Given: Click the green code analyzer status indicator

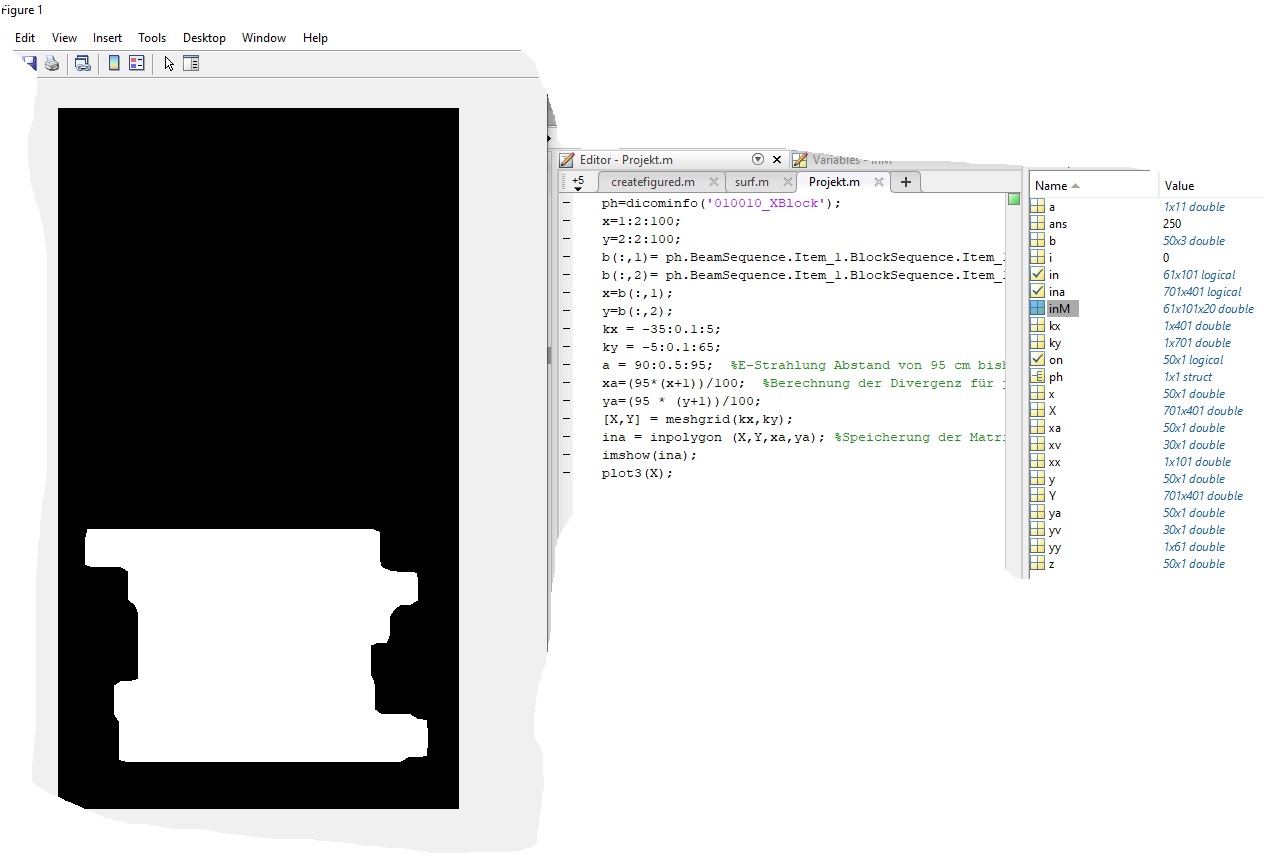Looking at the screenshot, I should tap(1014, 200).
